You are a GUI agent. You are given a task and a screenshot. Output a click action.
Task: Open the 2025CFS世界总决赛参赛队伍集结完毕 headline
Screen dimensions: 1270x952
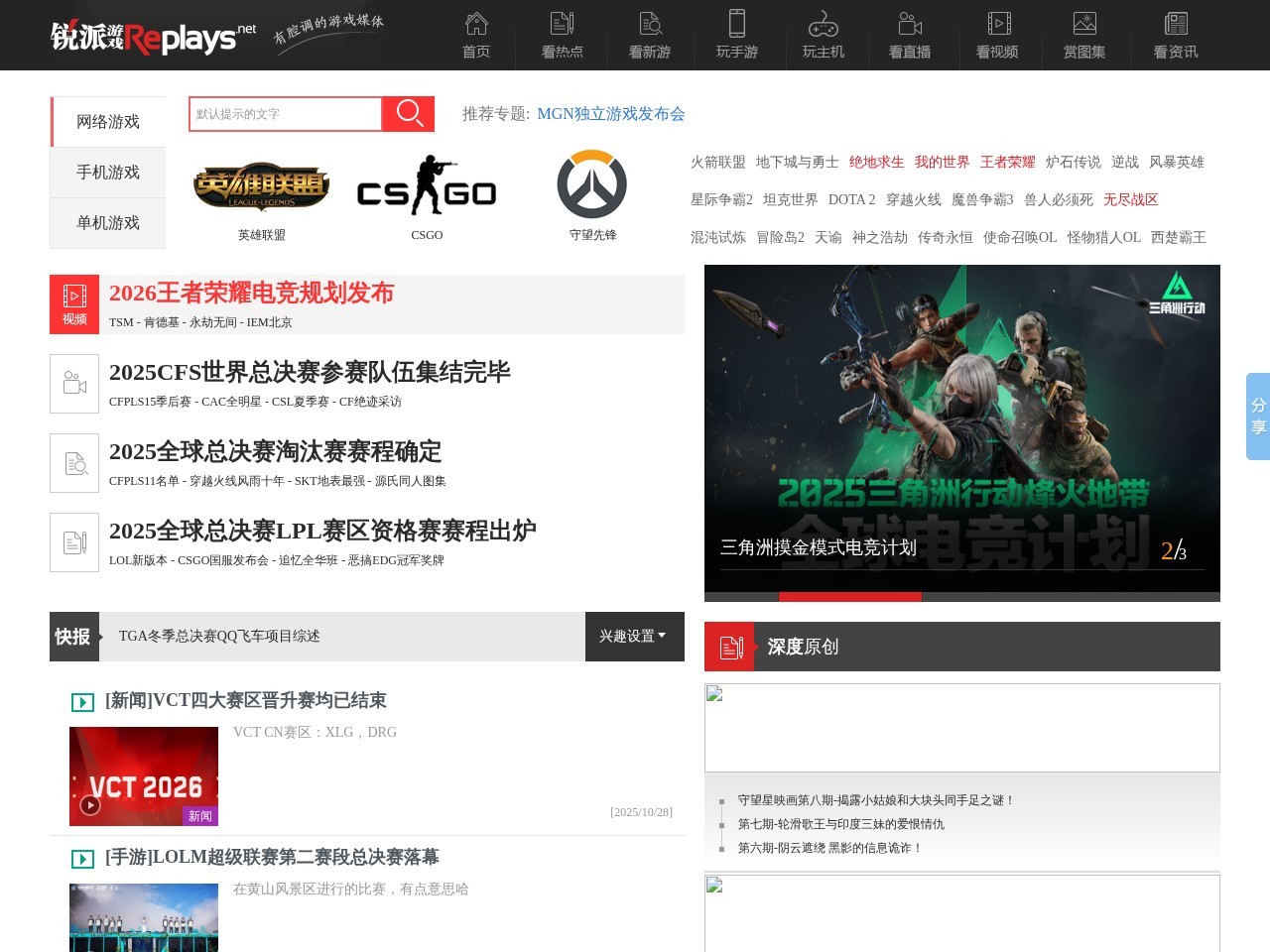310,372
